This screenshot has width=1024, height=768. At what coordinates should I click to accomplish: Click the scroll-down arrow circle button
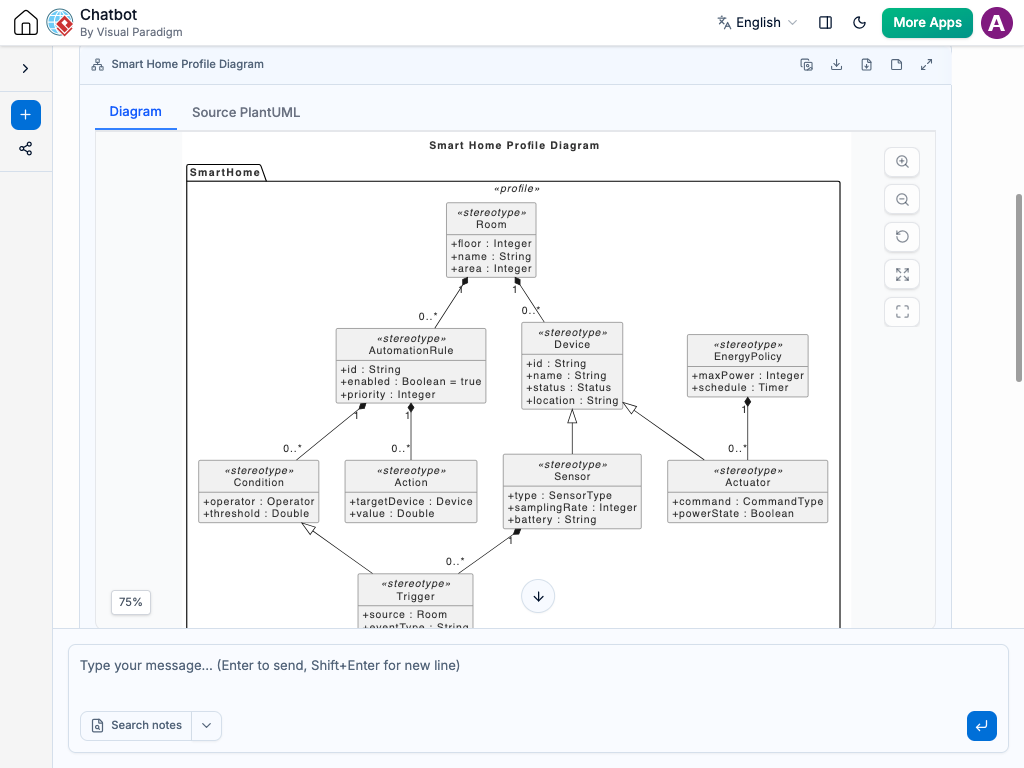[x=538, y=596]
